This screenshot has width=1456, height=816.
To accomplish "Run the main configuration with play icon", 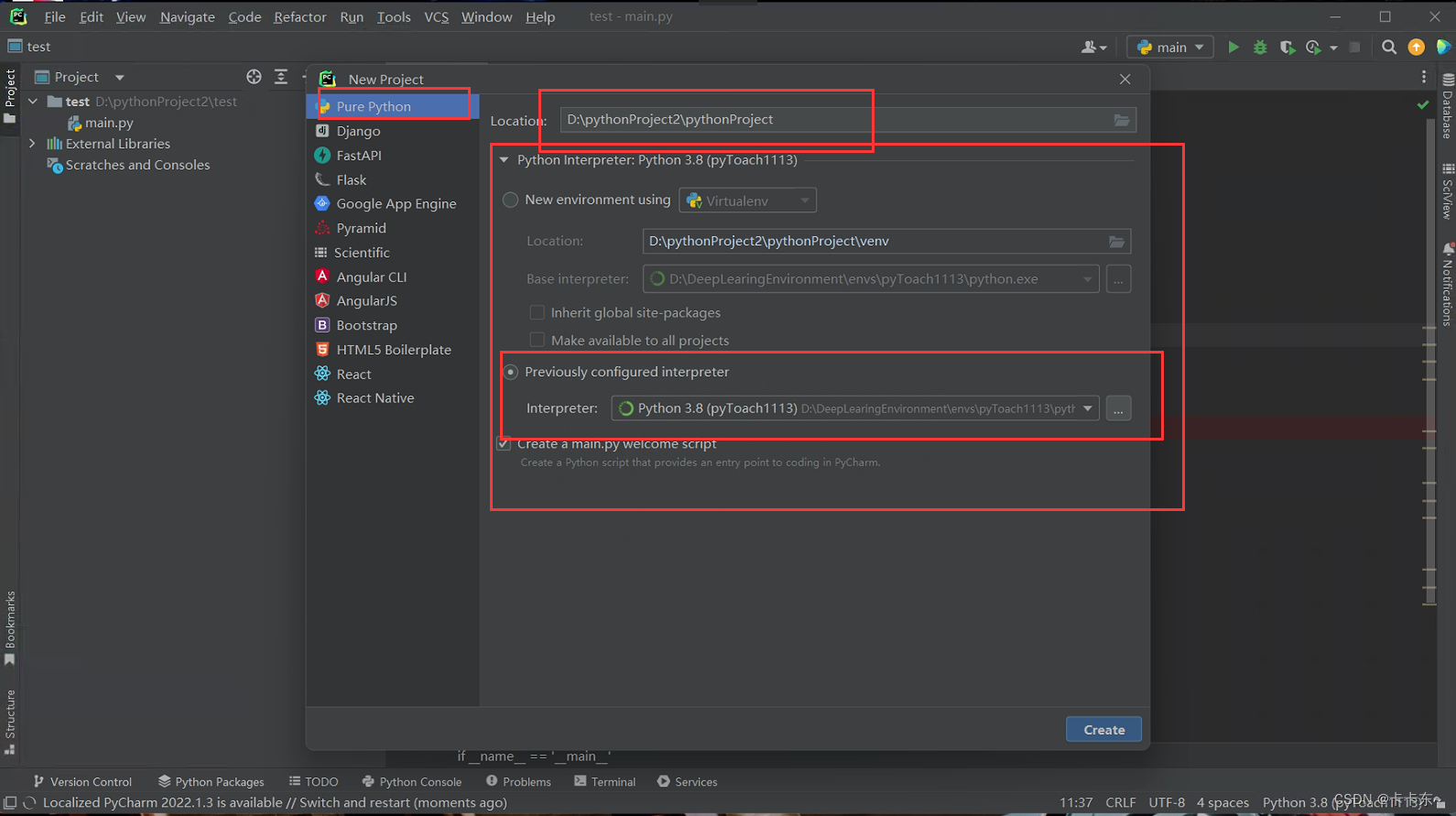I will tap(1233, 47).
